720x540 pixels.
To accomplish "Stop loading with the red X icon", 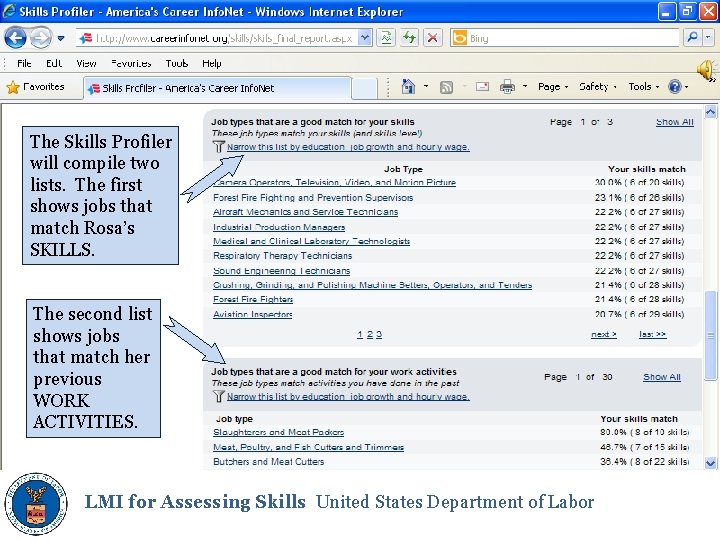I will [x=432, y=38].
